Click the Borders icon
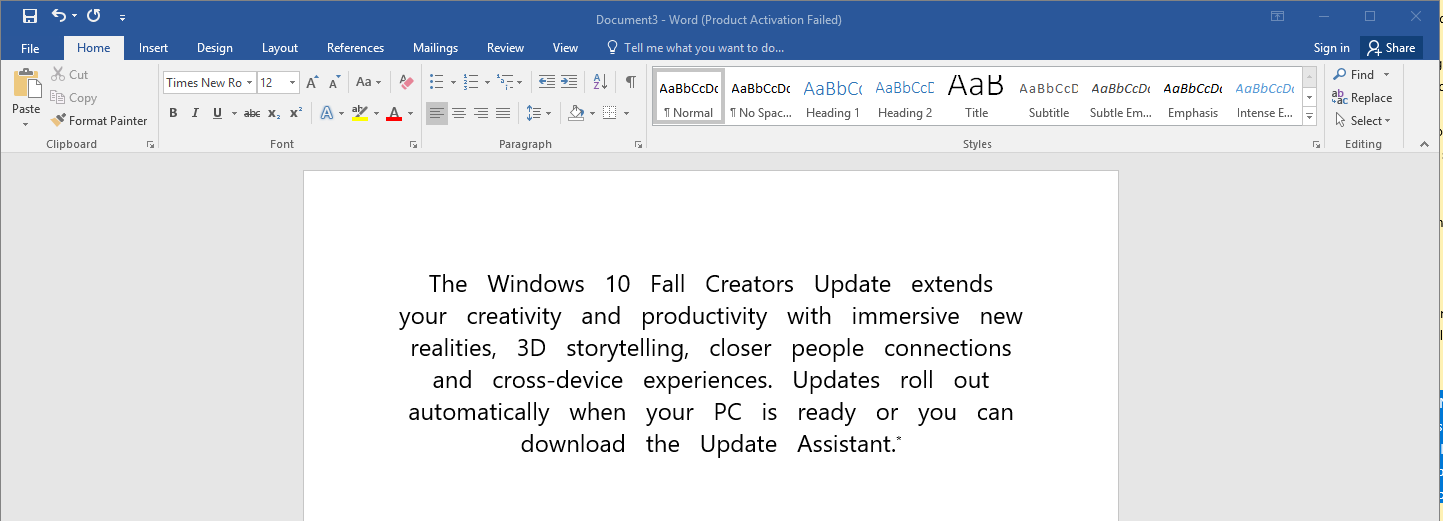Viewport: 1443px width, 521px height. click(x=609, y=114)
